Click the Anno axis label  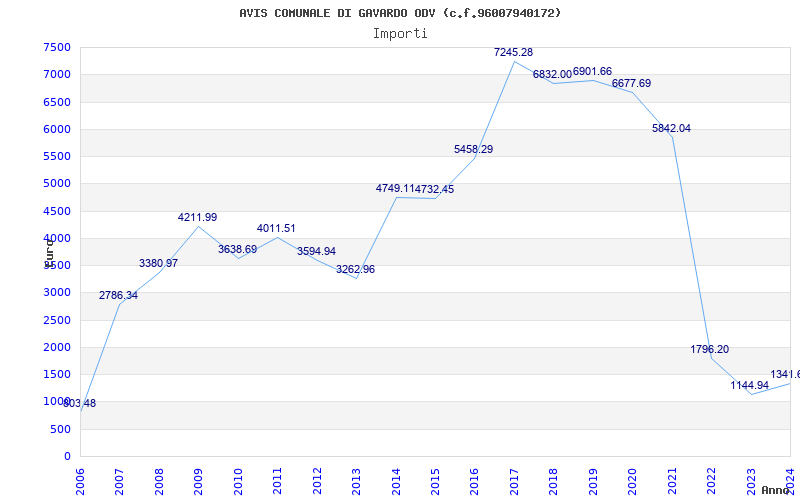point(776,490)
